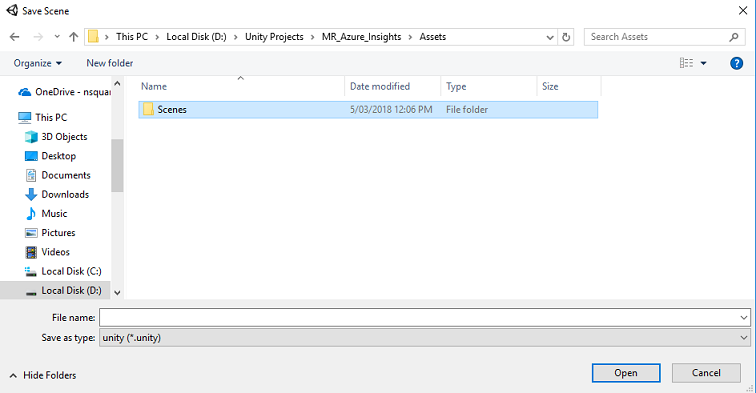The image size is (756, 393).
Task: Collapse the folder pane with Hide Folders
Action: tap(42, 375)
